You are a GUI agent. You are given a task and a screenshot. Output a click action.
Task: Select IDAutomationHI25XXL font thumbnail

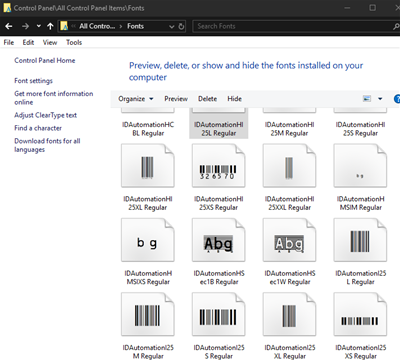click(x=289, y=166)
